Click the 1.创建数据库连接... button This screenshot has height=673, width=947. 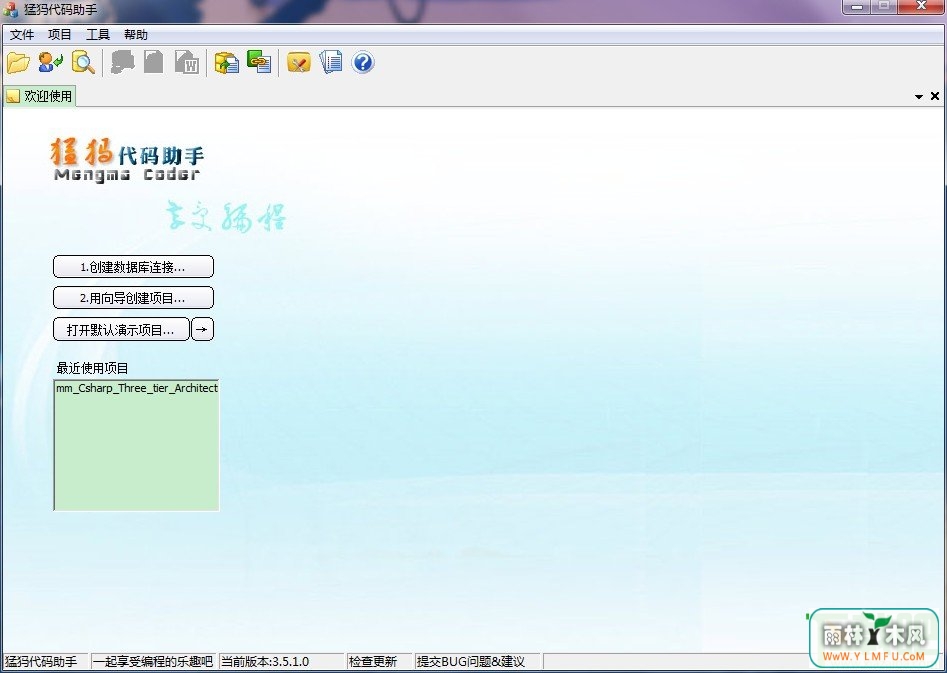click(133, 266)
